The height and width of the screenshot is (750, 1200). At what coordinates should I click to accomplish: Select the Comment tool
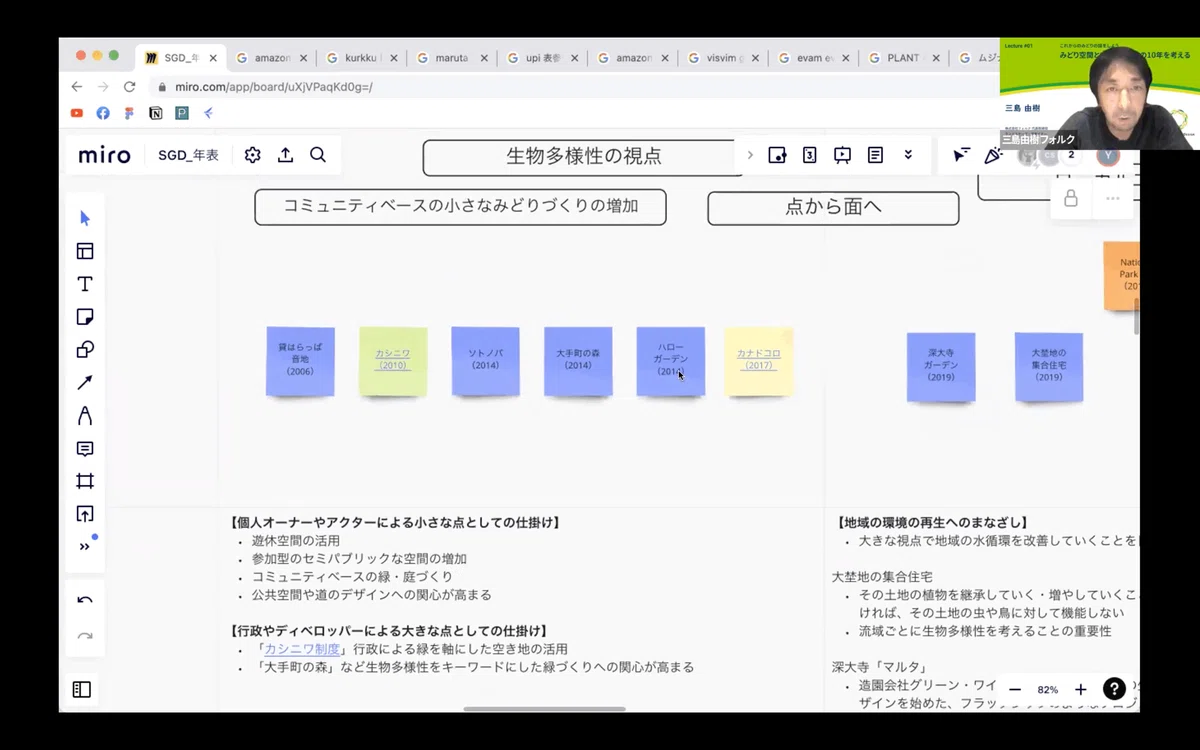tap(85, 449)
